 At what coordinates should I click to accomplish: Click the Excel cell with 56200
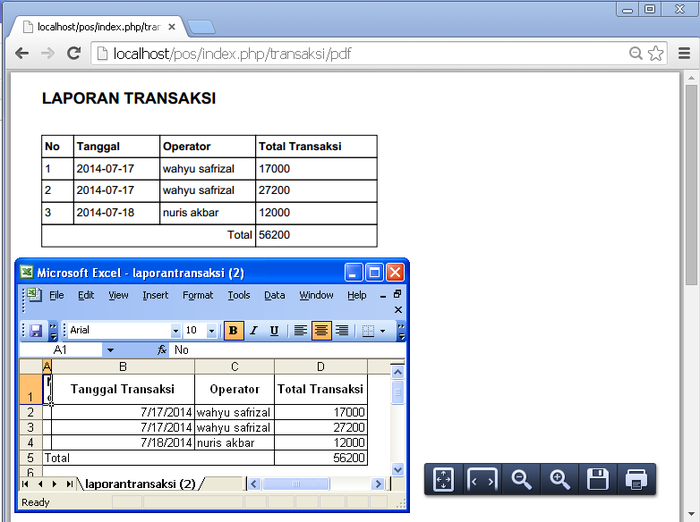(x=321, y=458)
